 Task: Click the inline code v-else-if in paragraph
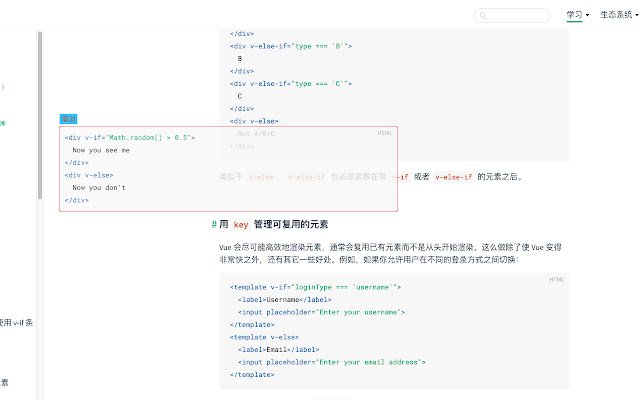(x=453, y=177)
